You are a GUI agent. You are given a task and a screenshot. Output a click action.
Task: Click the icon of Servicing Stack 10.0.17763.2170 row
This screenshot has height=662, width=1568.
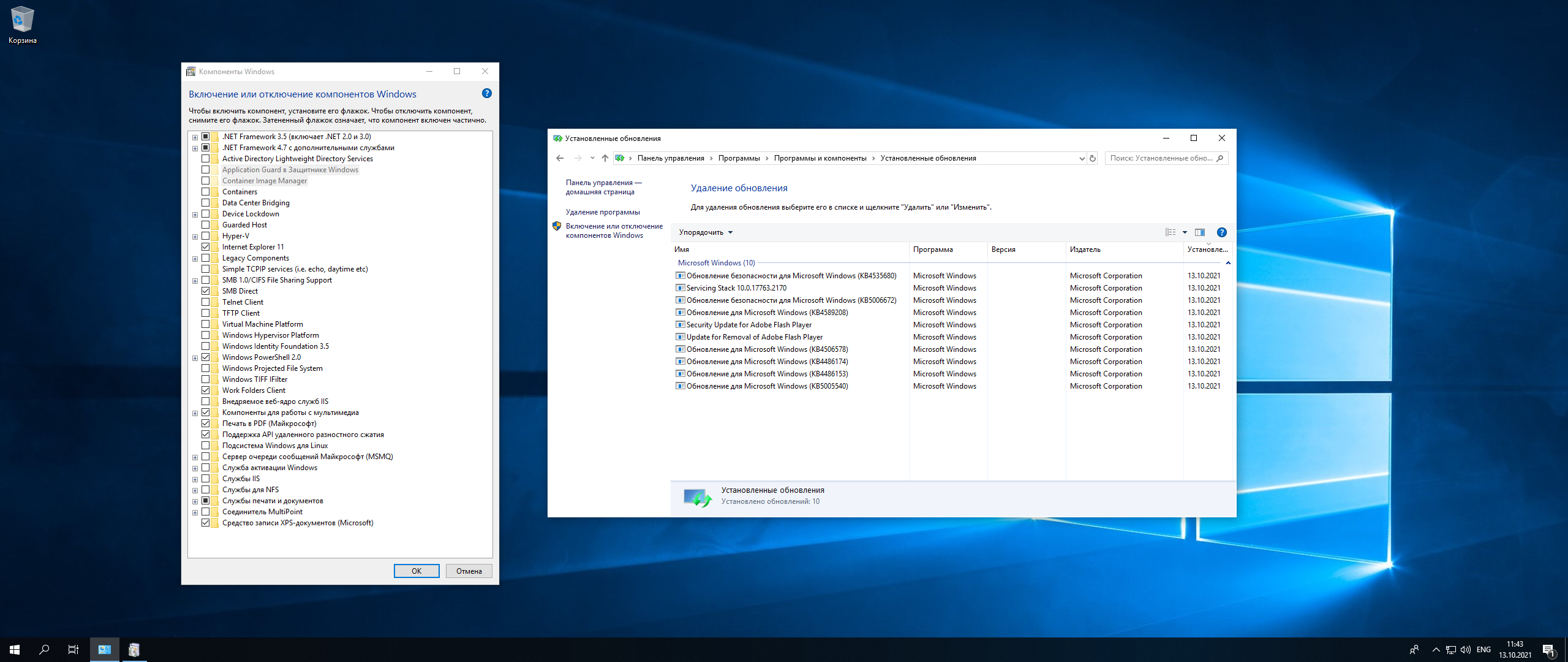tap(680, 288)
